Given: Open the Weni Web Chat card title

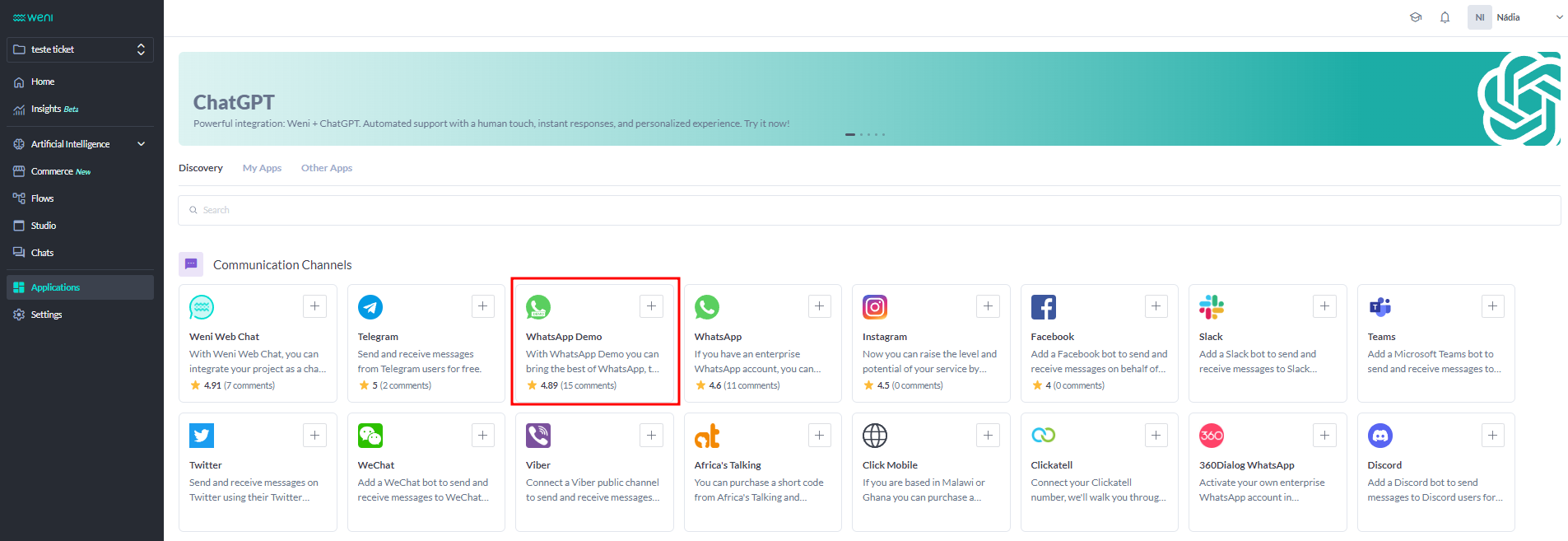Looking at the screenshot, I should click(224, 337).
